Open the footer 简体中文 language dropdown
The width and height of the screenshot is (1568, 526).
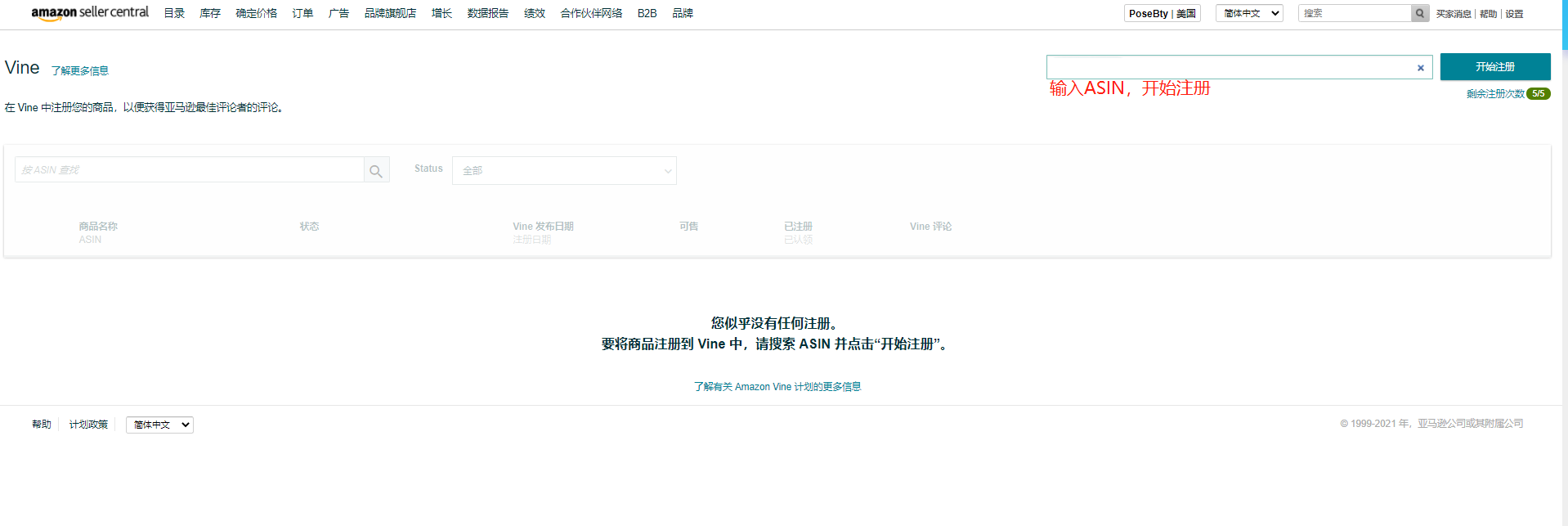(x=159, y=425)
